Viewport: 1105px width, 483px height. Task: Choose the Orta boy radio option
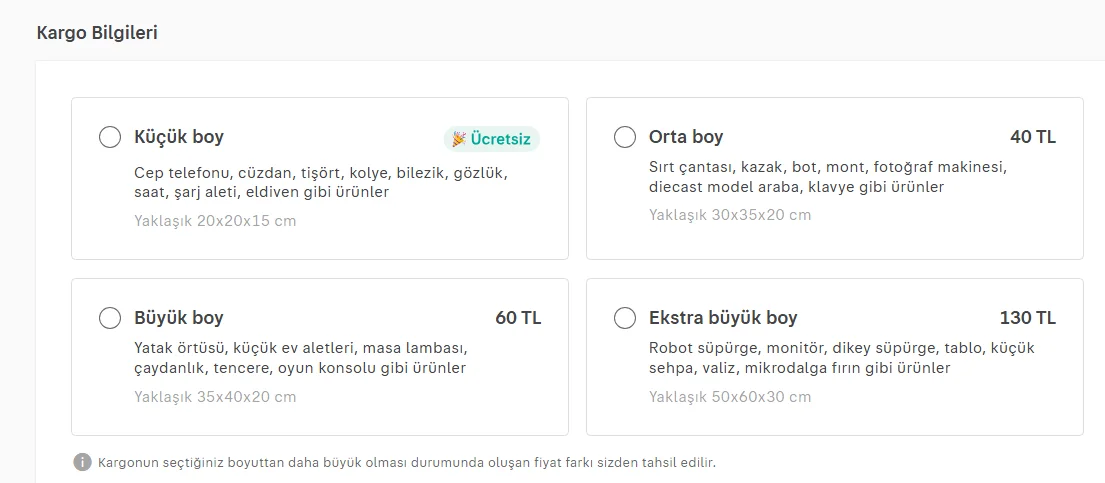(625, 137)
